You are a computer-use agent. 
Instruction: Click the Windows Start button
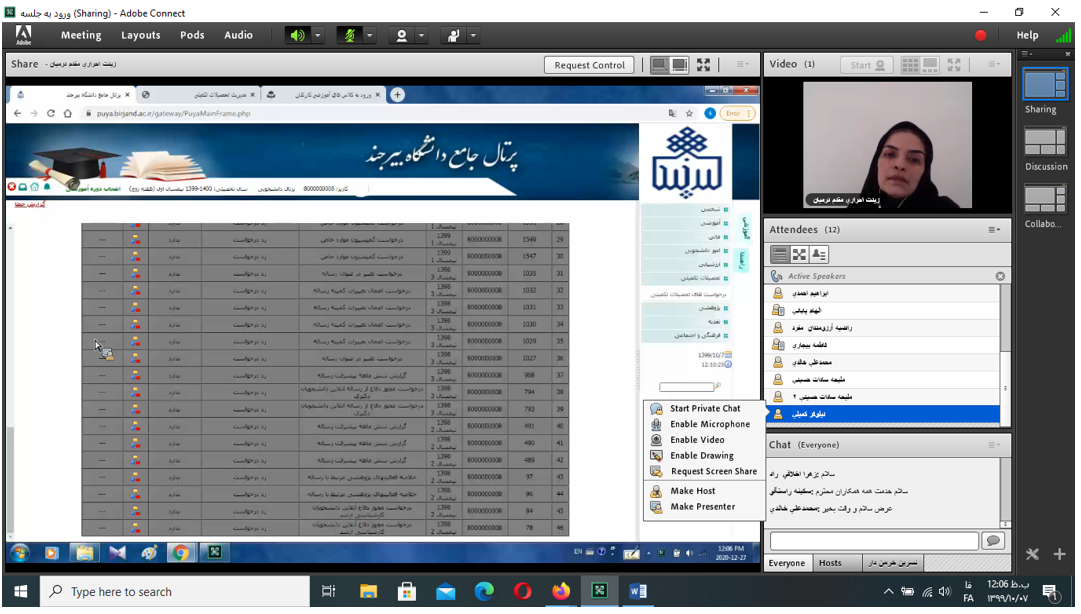click(20, 591)
